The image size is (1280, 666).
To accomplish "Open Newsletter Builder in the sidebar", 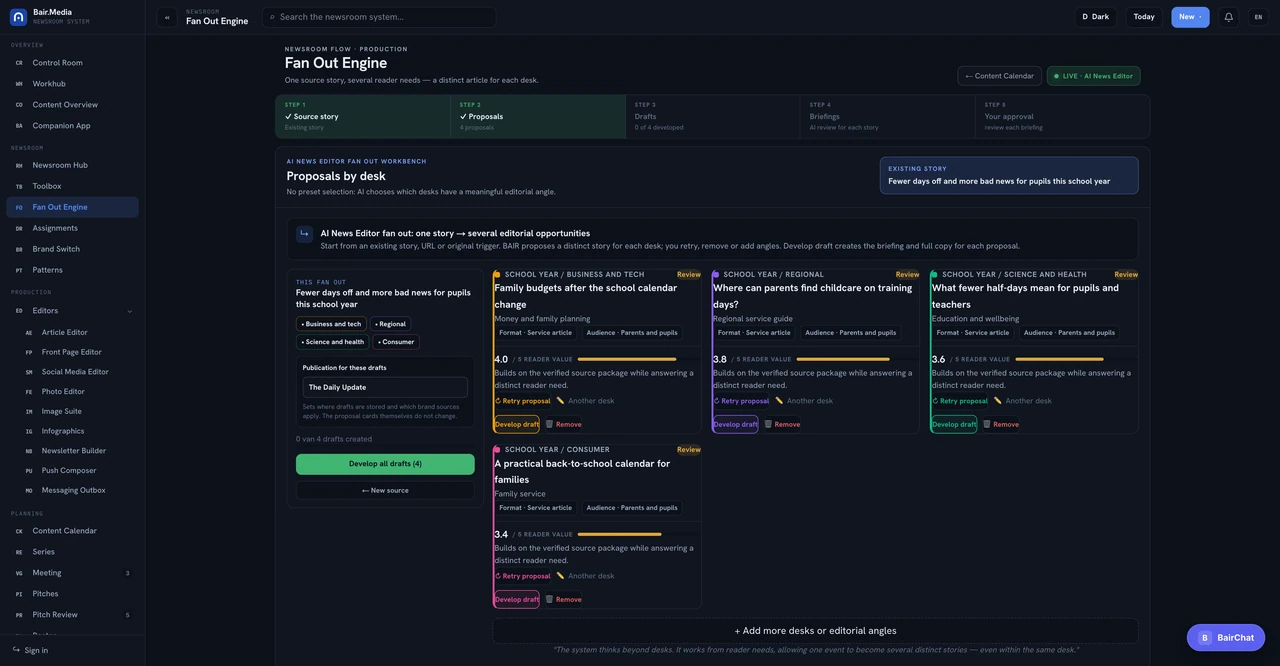I will pyautogui.click(x=77, y=451).
